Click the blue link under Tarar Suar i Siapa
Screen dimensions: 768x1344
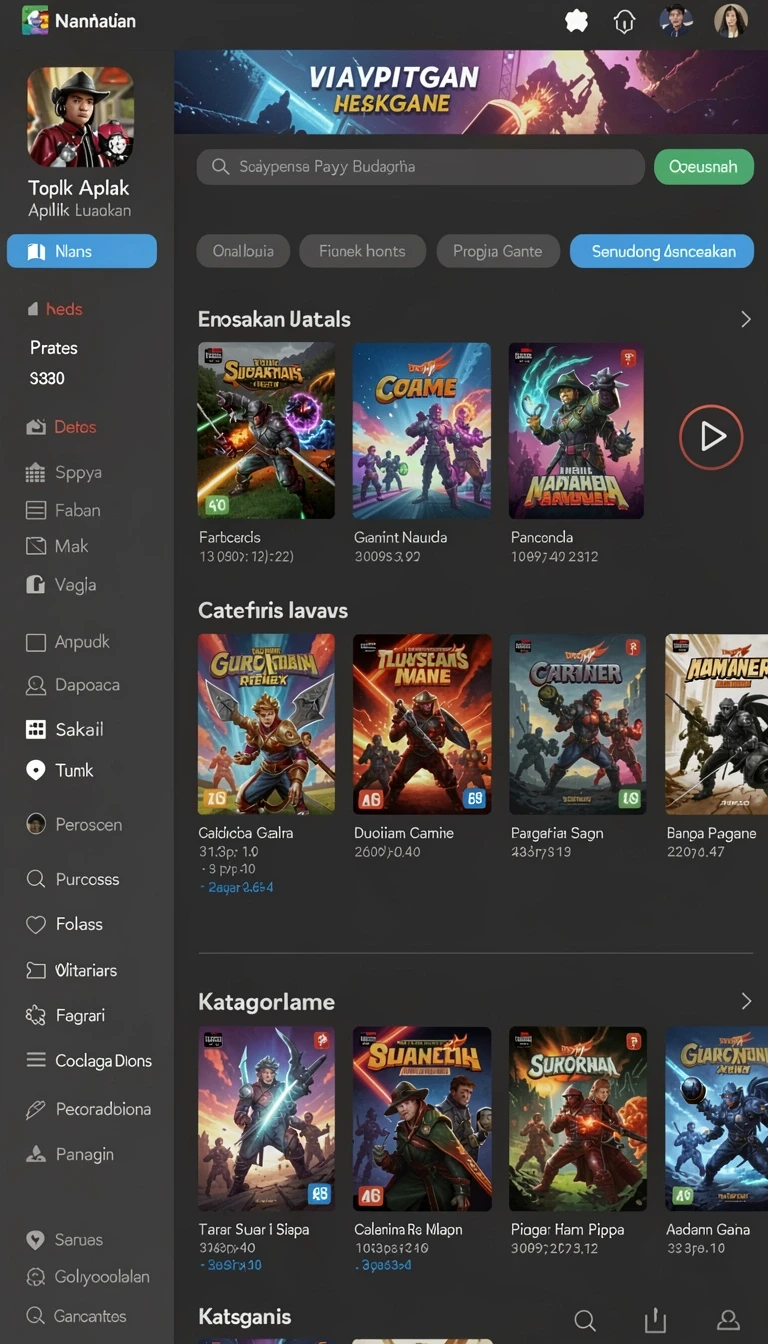pyautogui.click(x=231, y=1265)
